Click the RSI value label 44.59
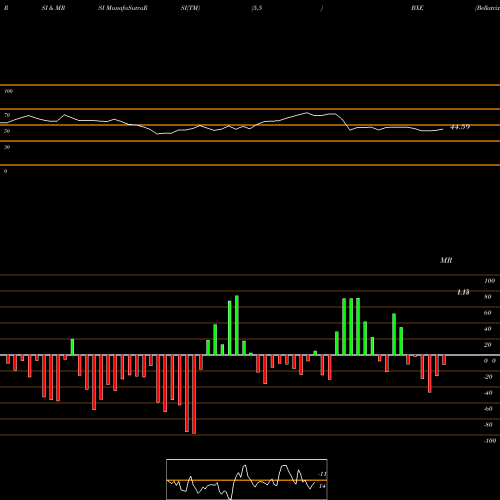The image size is (500, 500). (460, 127)
